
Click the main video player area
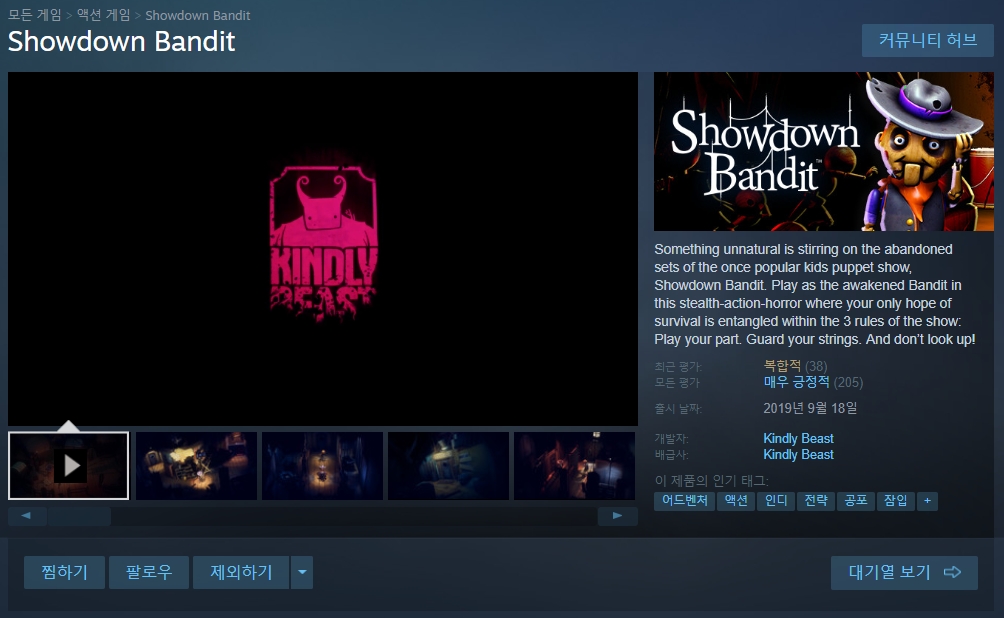pos(323,248)
